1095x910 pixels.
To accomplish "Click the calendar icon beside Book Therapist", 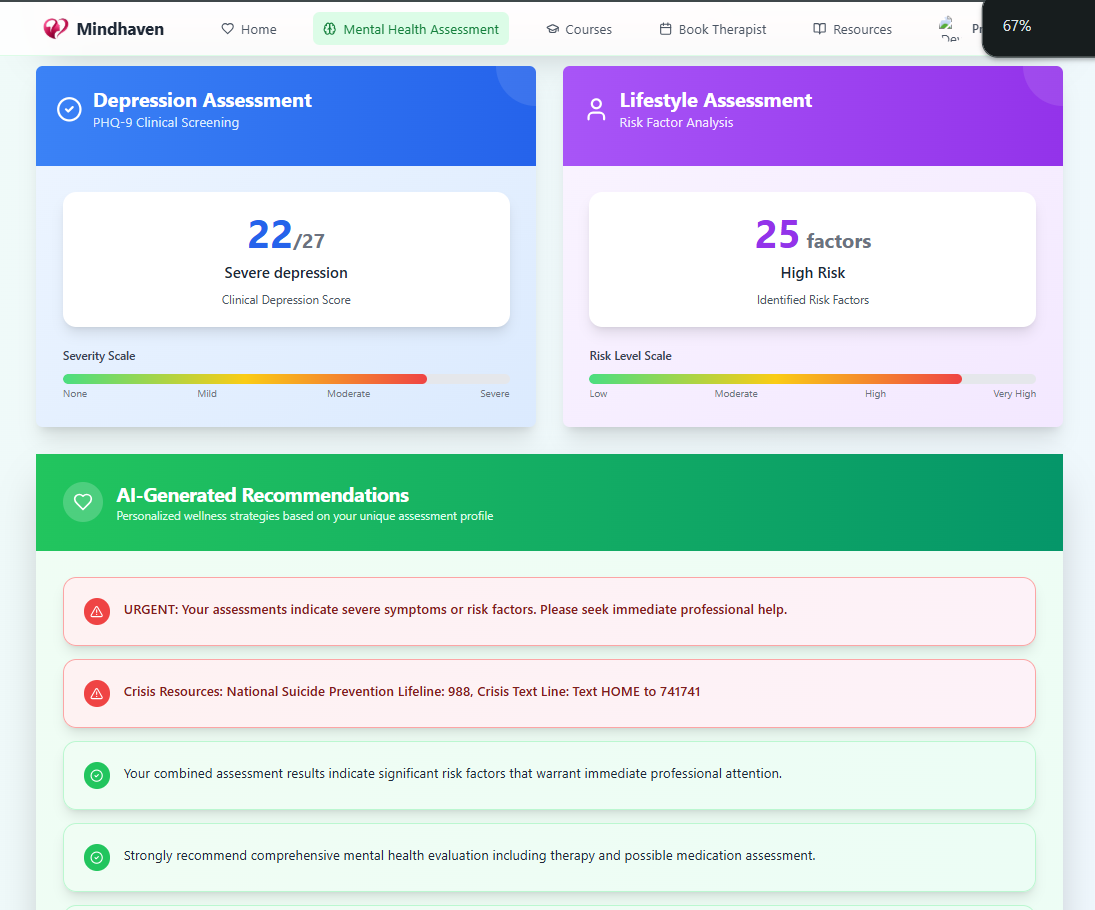I will pyautogui.click(x=666, y=29).
